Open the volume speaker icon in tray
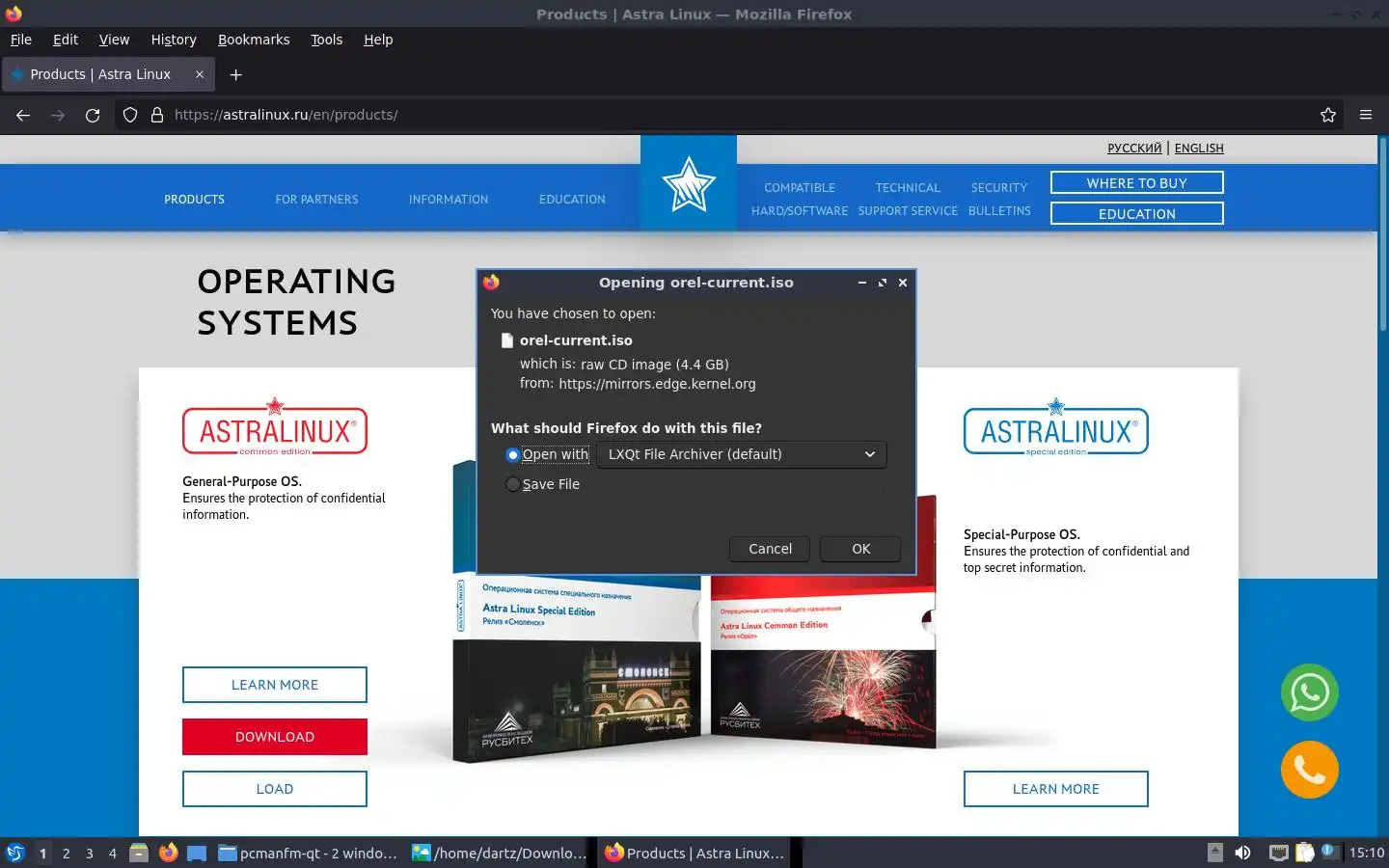Image resolution: width=1389 pixels, height=868 pixels. (1243, 853)
